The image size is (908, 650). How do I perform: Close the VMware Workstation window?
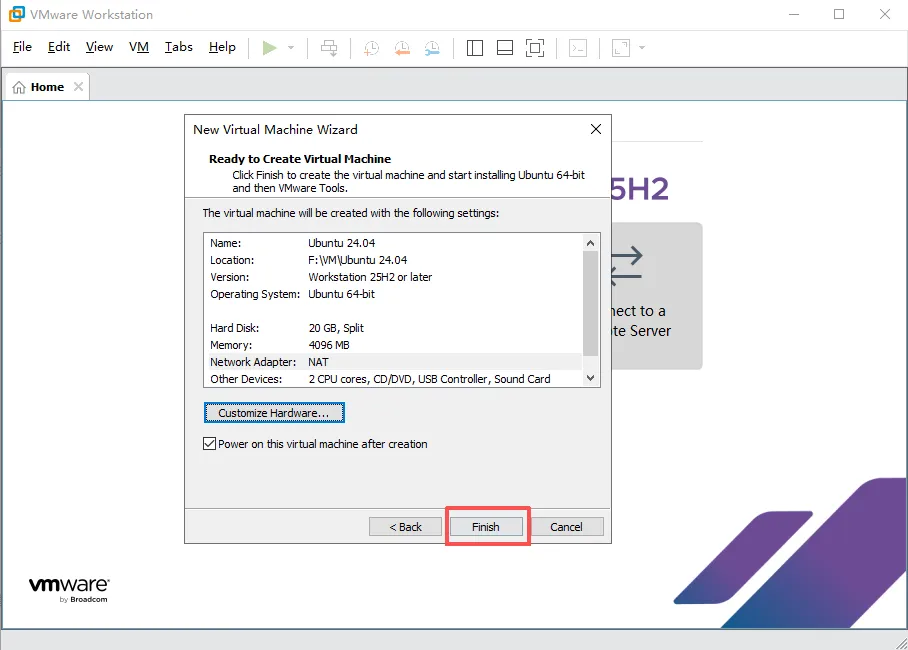(885, 14)
